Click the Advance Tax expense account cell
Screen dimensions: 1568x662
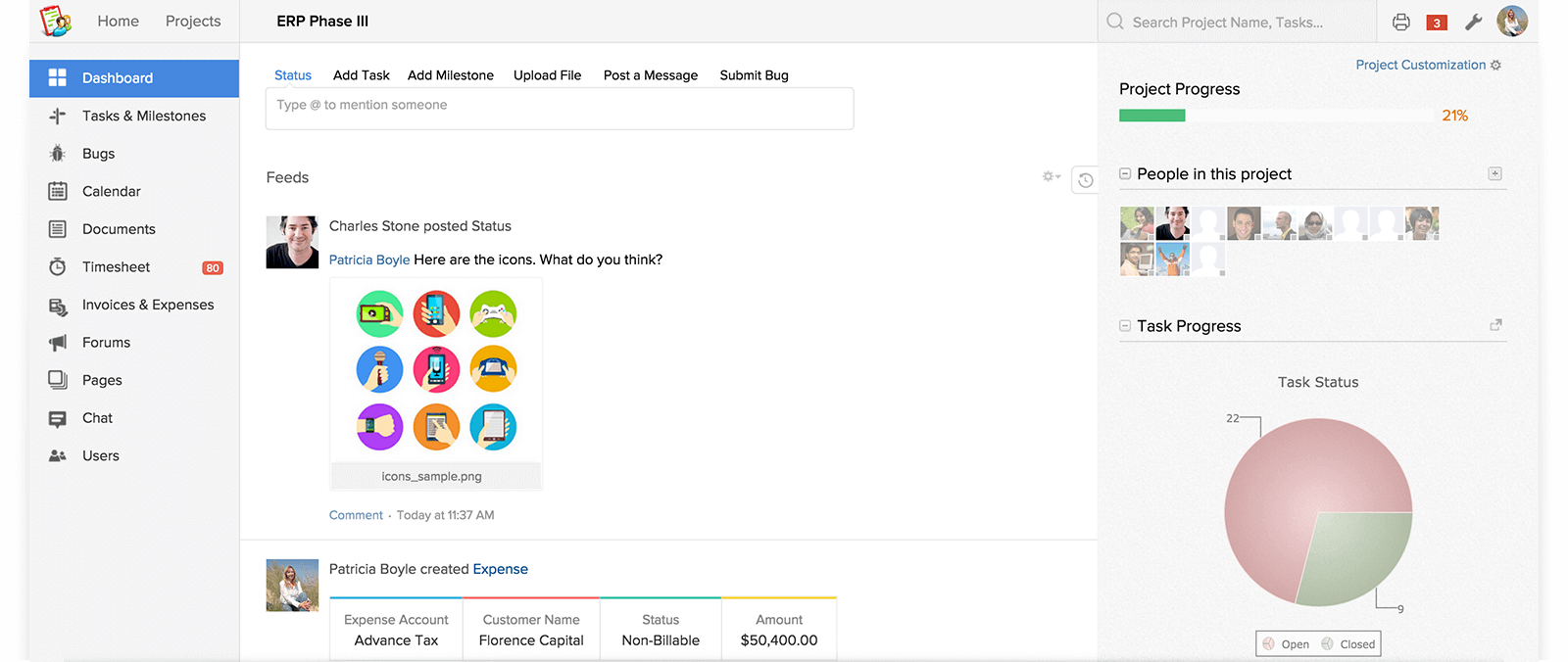[396, 631]
